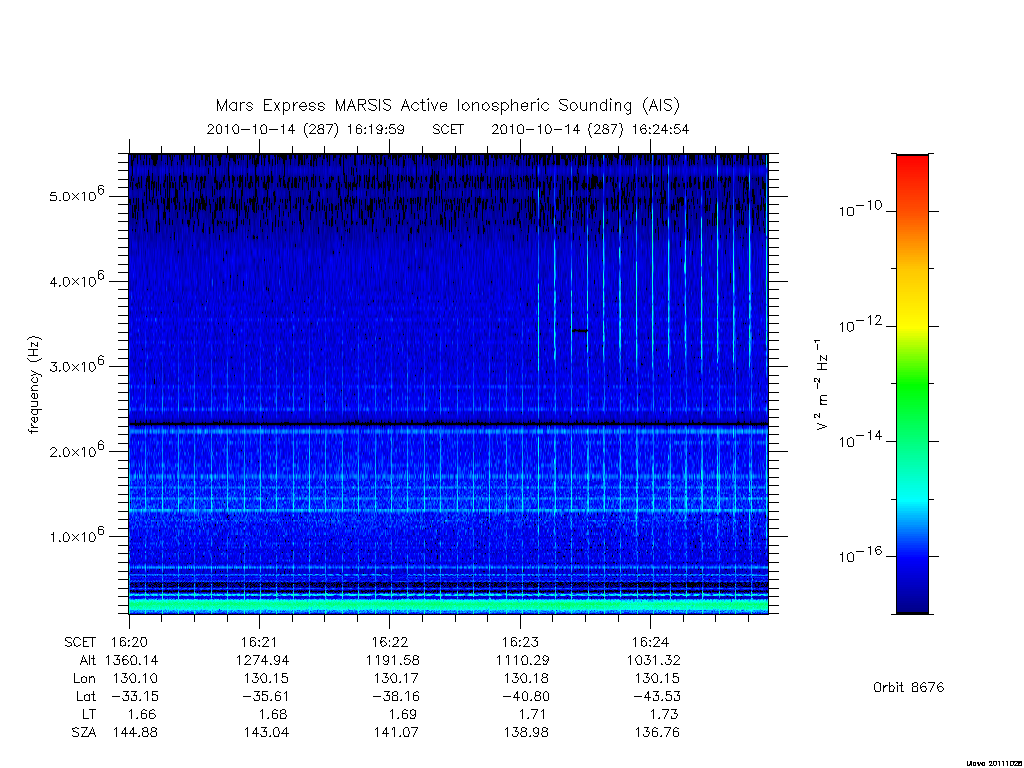Click the colorbar label 10^-14
This screenshot has height=768, width=1024.
tap(861, 439)
